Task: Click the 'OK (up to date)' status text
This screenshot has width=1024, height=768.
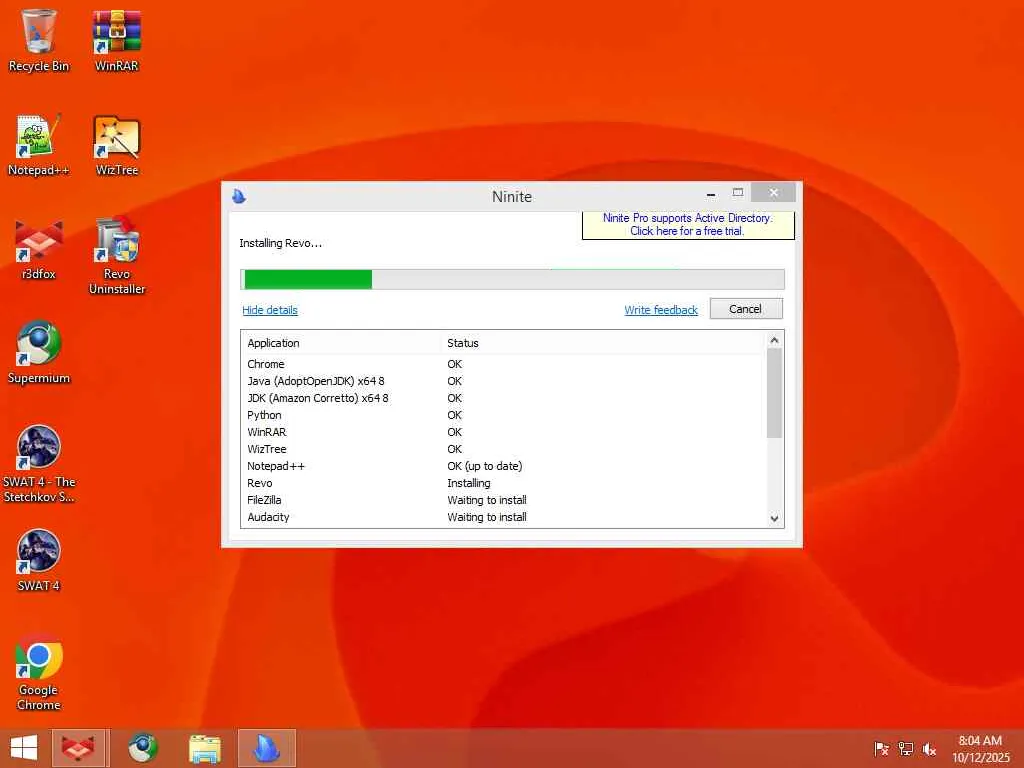Action: click(x=485, y=466)
